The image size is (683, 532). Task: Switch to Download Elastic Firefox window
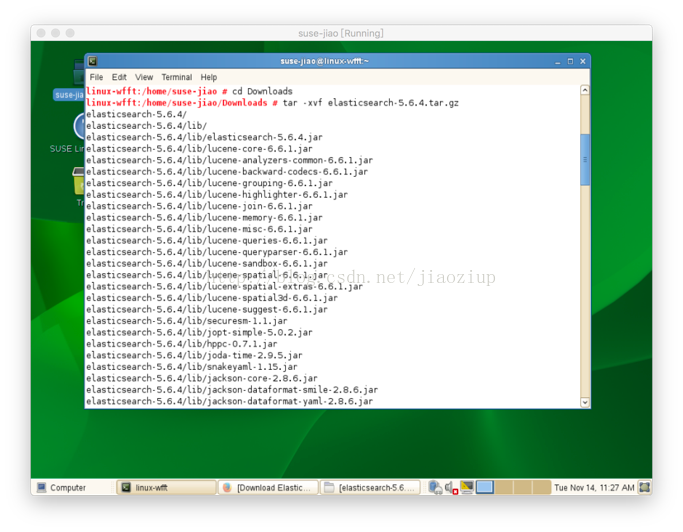(267, 488)
